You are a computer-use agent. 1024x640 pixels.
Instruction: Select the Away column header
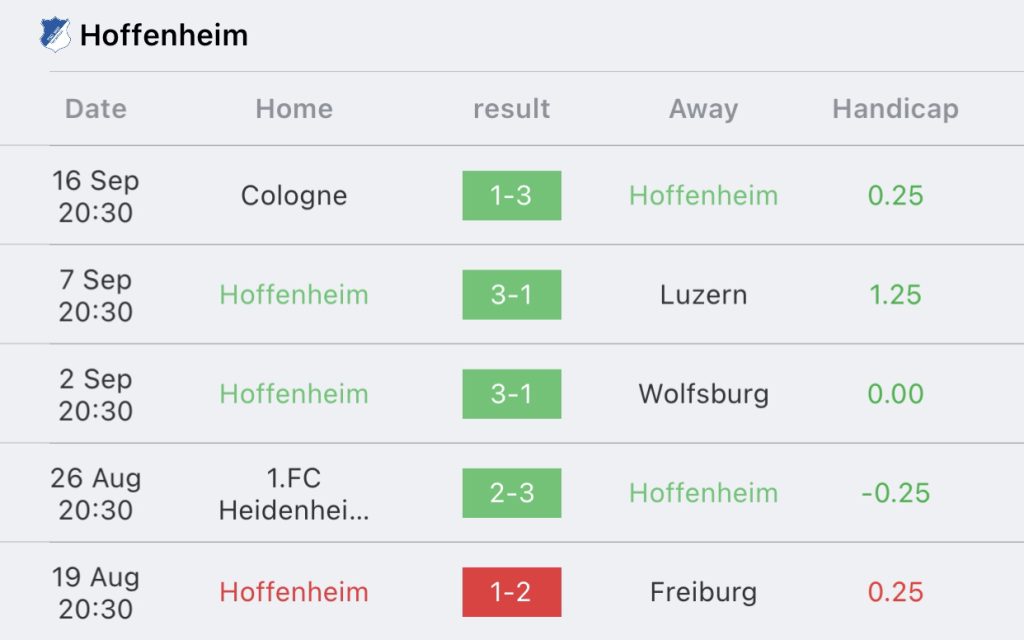point(703,109)
